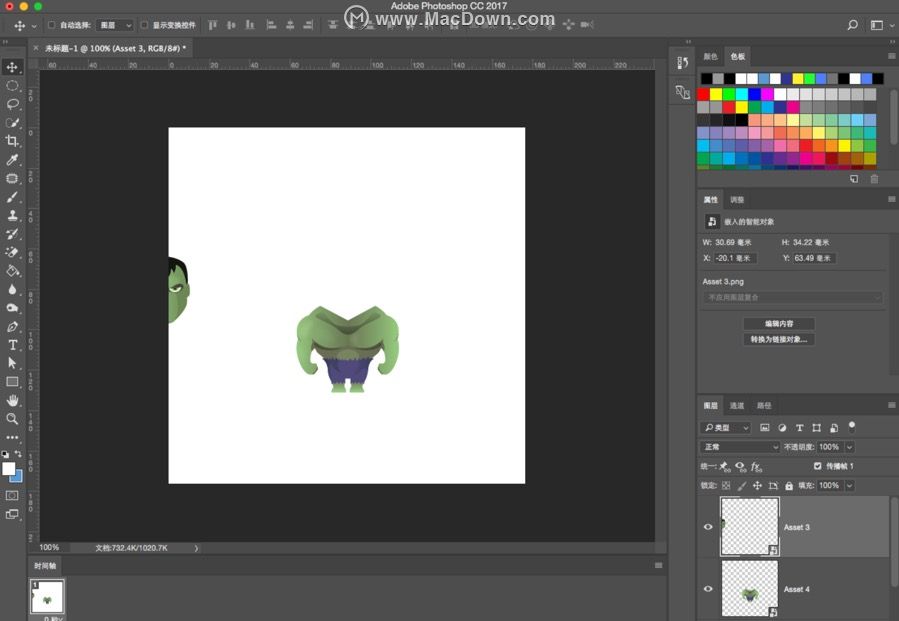Open the Layers panel flyout menu
Viewport: 899px width, 621px height.
(x=891, y=405)
